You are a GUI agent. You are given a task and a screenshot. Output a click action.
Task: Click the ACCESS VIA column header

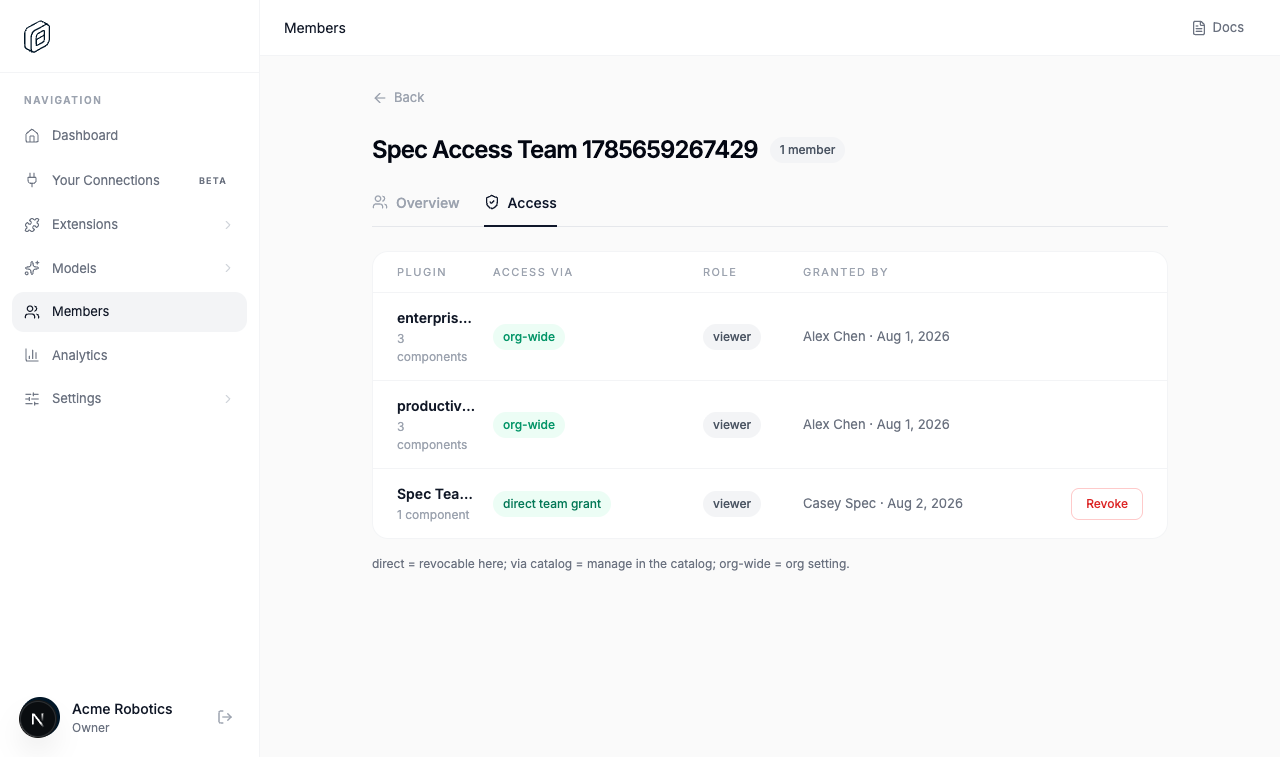(x=533, y=272)
